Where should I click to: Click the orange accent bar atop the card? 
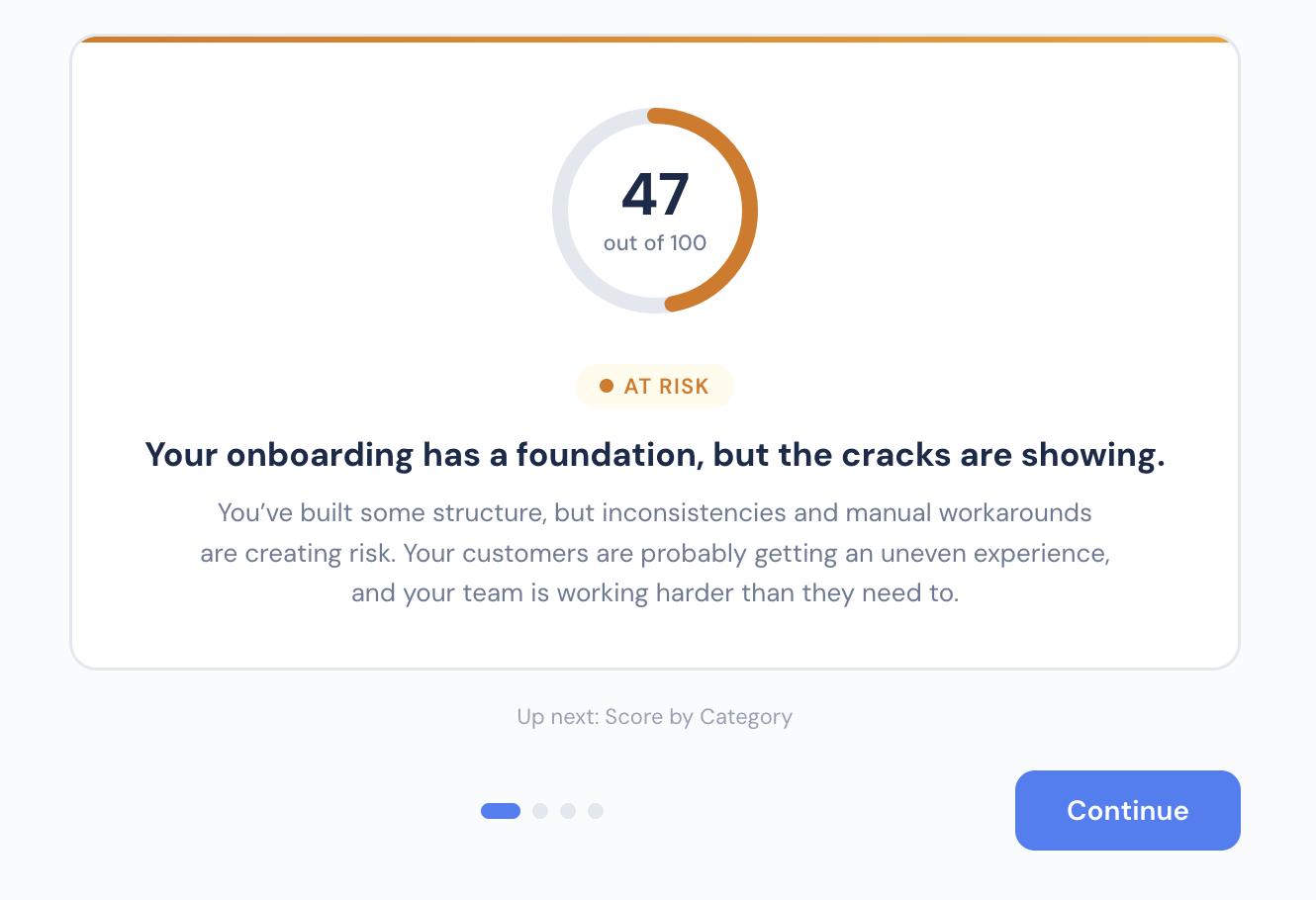[655, 40]
